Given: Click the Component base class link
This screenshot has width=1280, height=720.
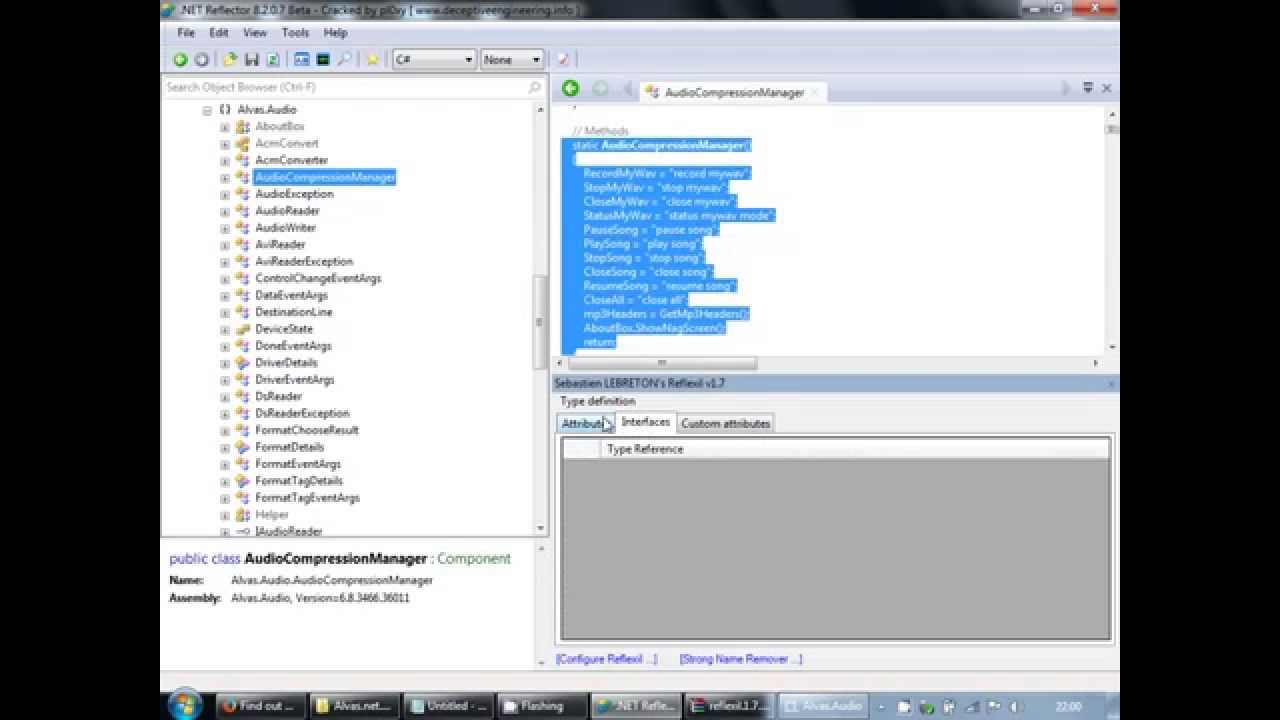Looking at the screenshot, I should pos(474,559).
